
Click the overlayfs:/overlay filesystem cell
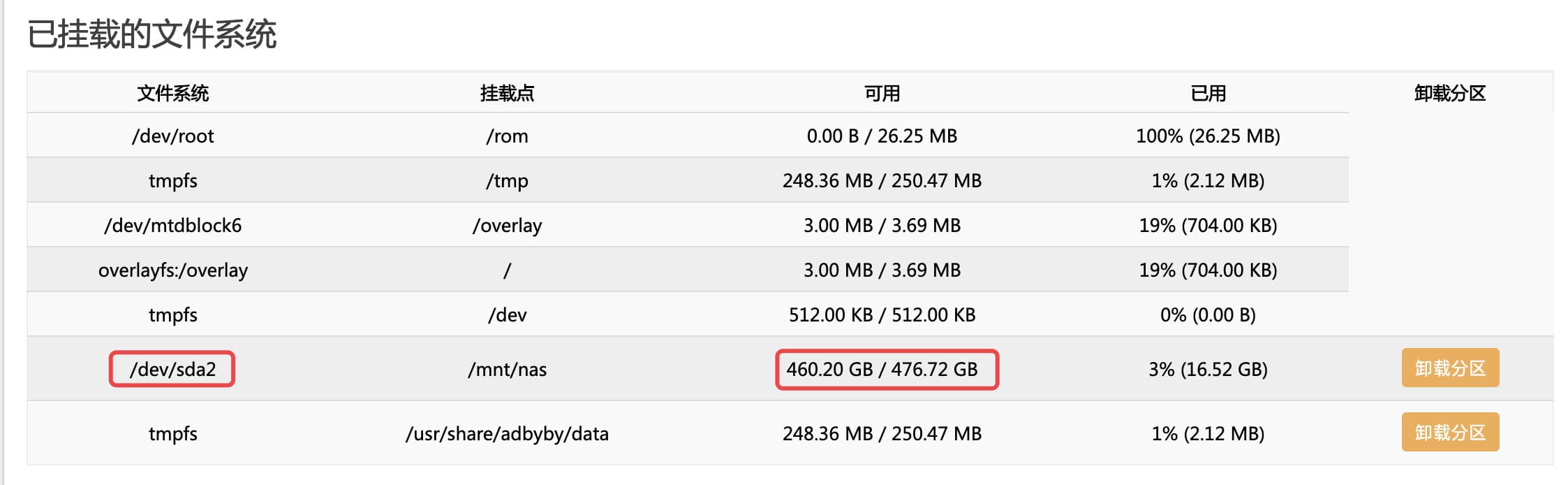point(172,270)
